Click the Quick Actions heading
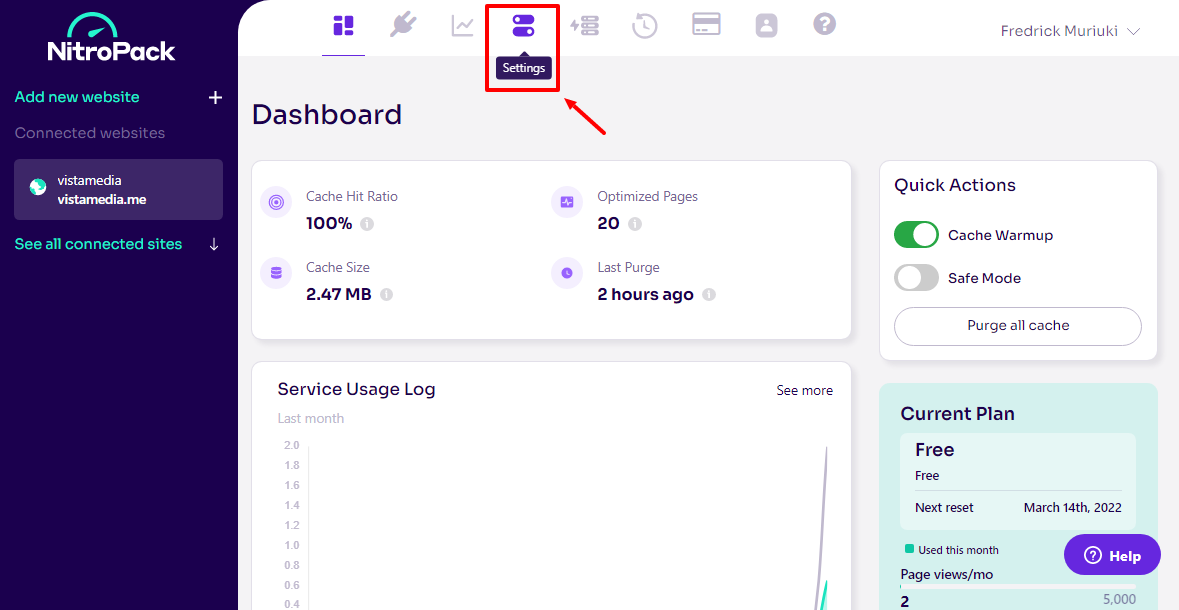 pos(955,185)
